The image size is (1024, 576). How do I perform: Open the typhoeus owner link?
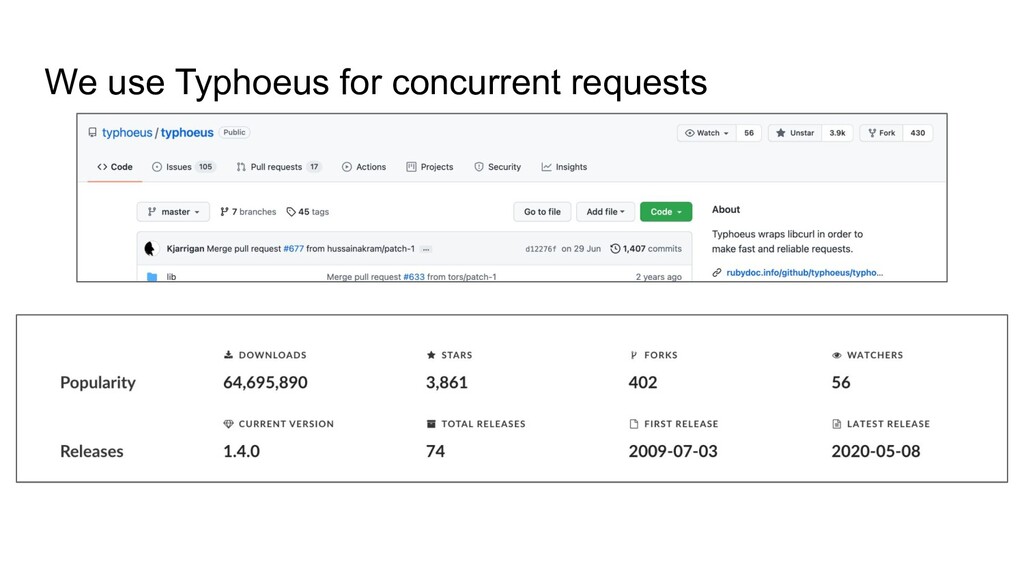tap(127, 133)
